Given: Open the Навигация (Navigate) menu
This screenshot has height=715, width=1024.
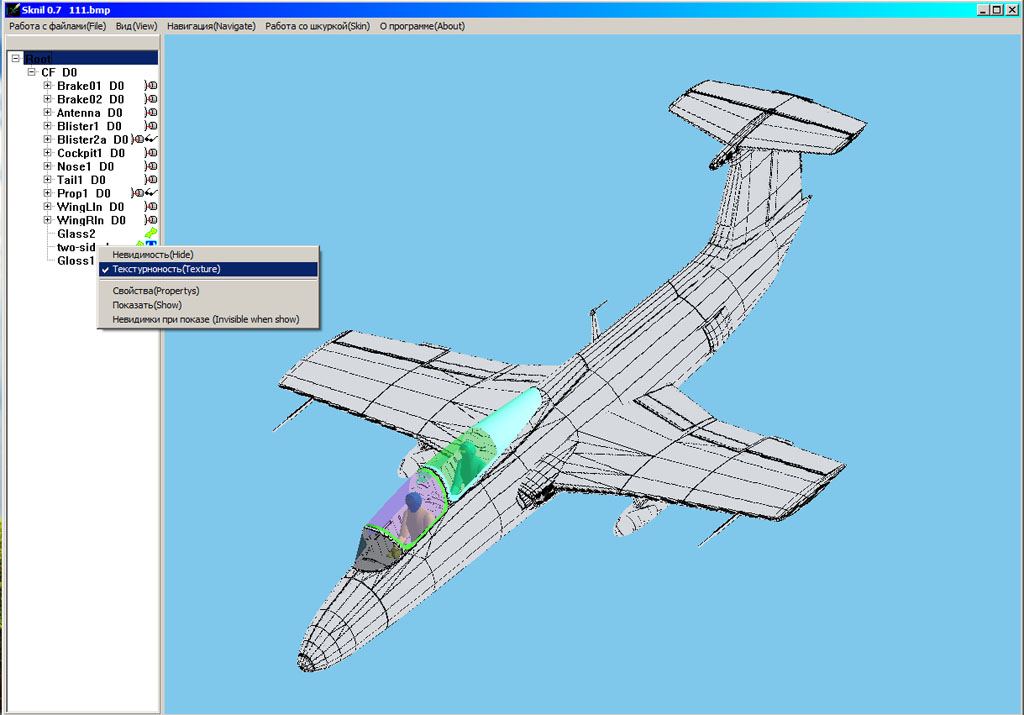Looking at the screenshot, I should coord(211,26).
